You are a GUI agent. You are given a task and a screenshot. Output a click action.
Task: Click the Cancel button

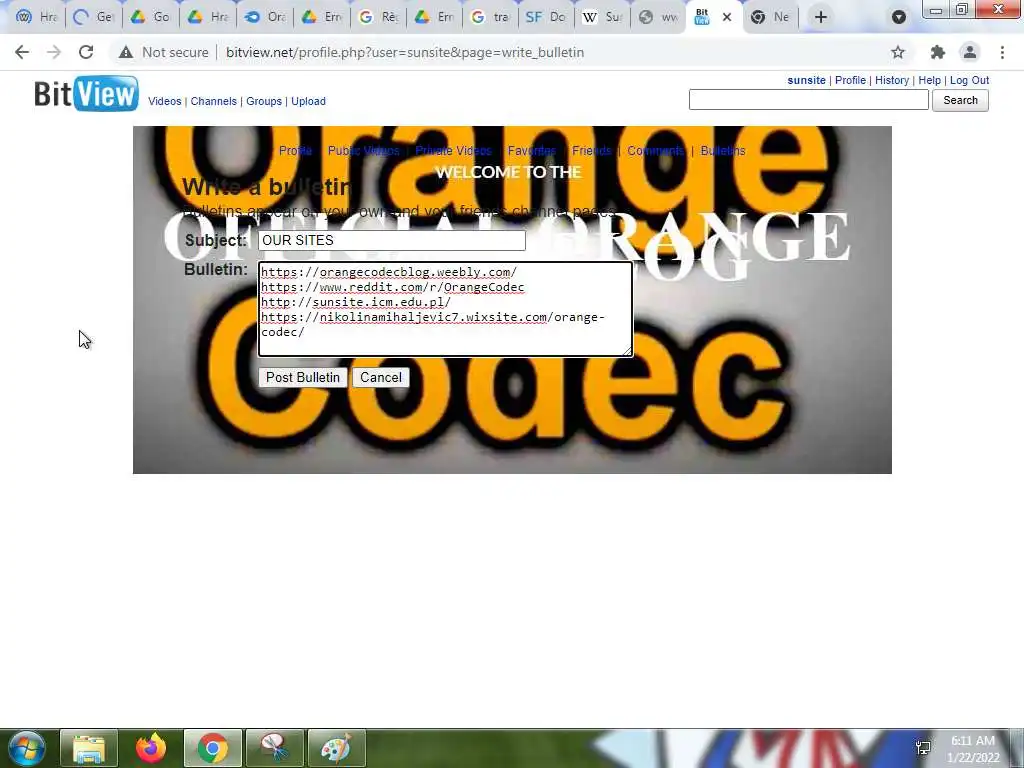point(381,377)
